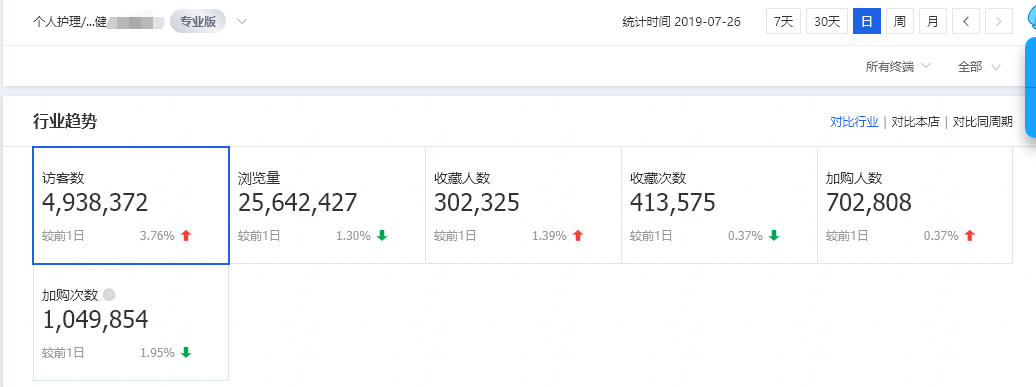Click the red up arrow in 加购人数 card
Image resolution: width=1036 pixels, height=387 pixels.
970,235
